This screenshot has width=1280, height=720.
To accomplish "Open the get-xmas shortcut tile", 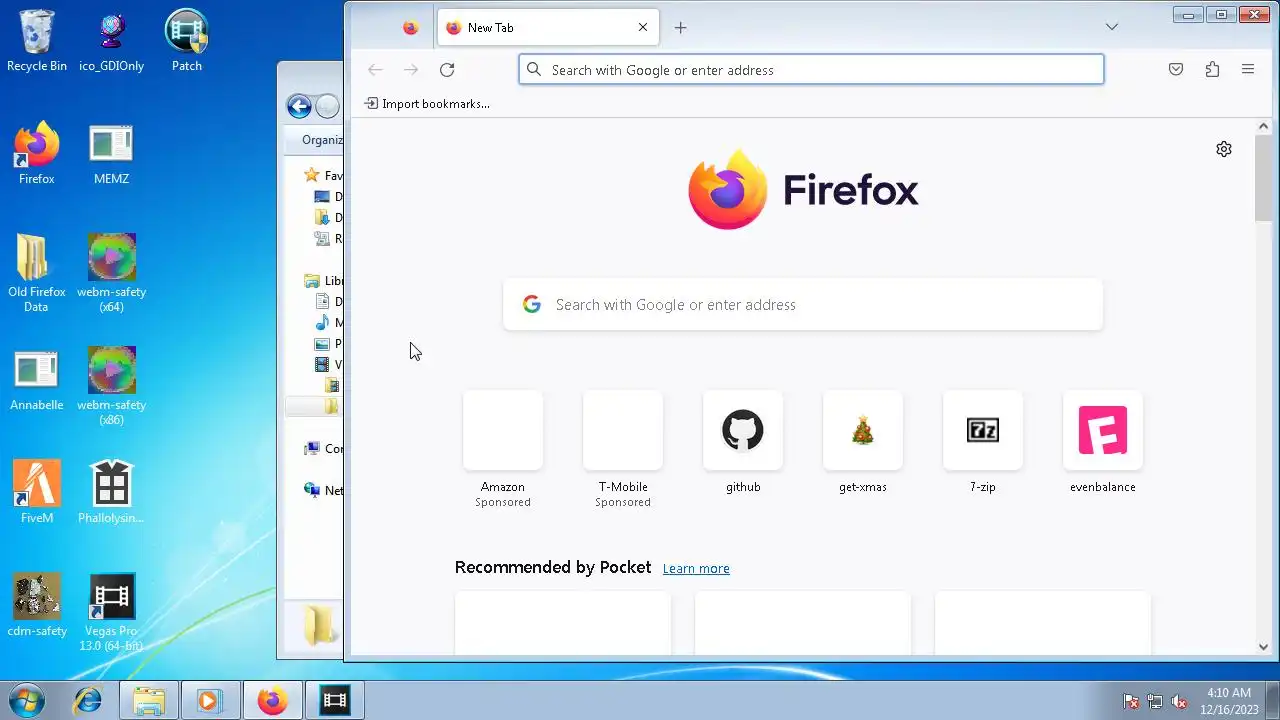I will (x=863, y=443).
